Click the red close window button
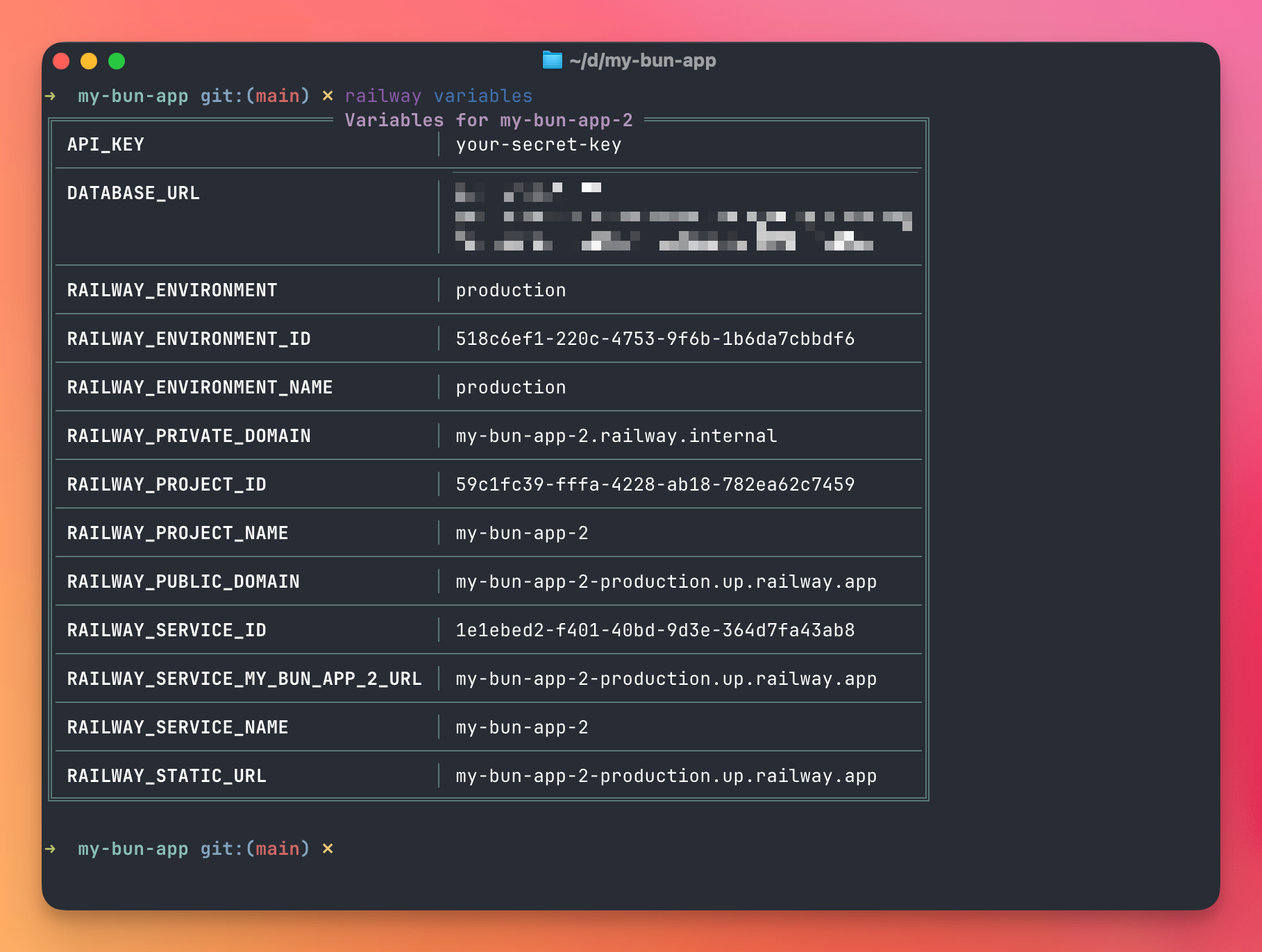Screen dimensions: 1262x952 coord(61,61)
